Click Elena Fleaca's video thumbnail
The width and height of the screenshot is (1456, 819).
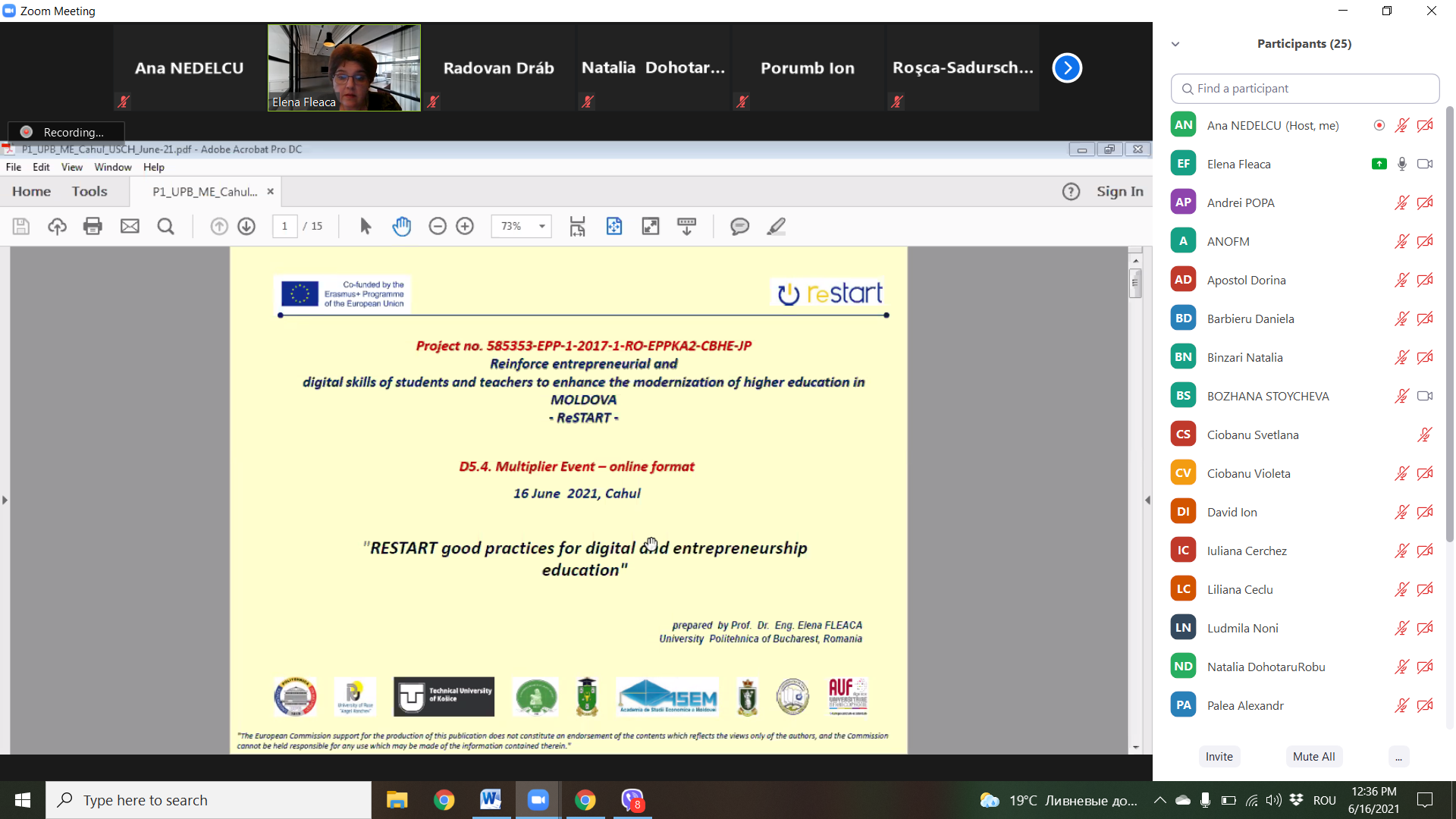tap(344, 68)
